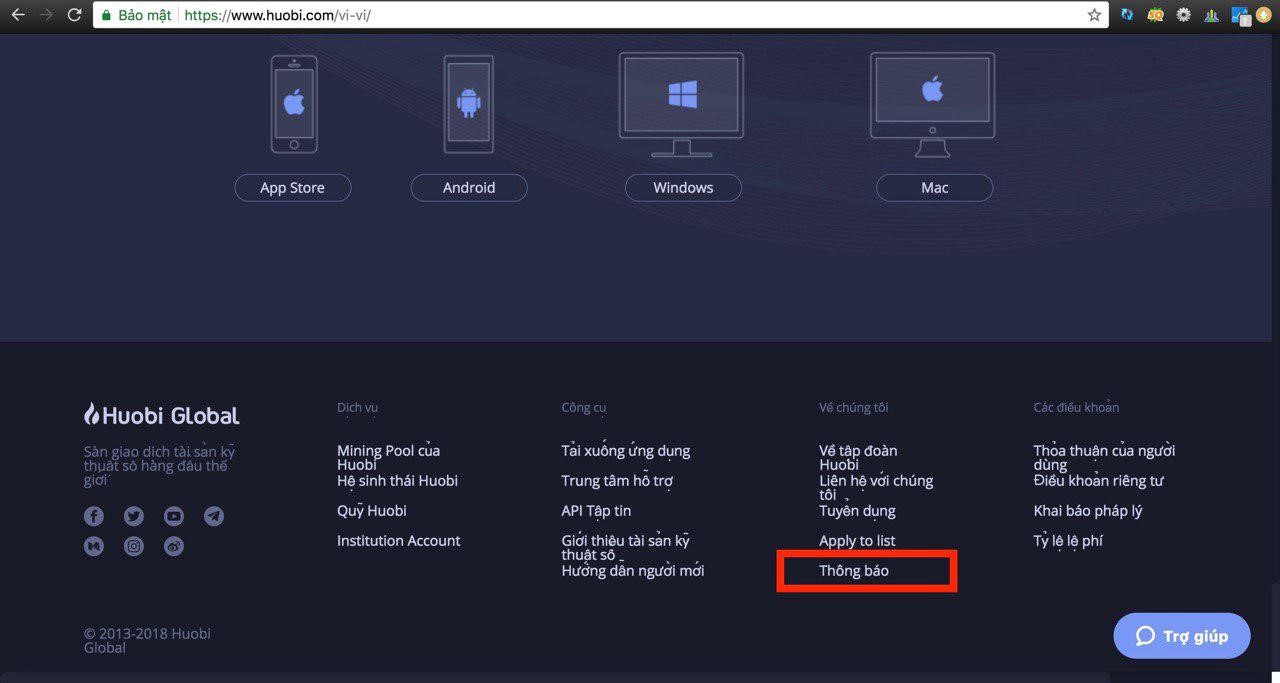Open the Hệ sinh thái Huobi link
The height and width of the screenshot is (683, 1280).
[x=397, y=481]
